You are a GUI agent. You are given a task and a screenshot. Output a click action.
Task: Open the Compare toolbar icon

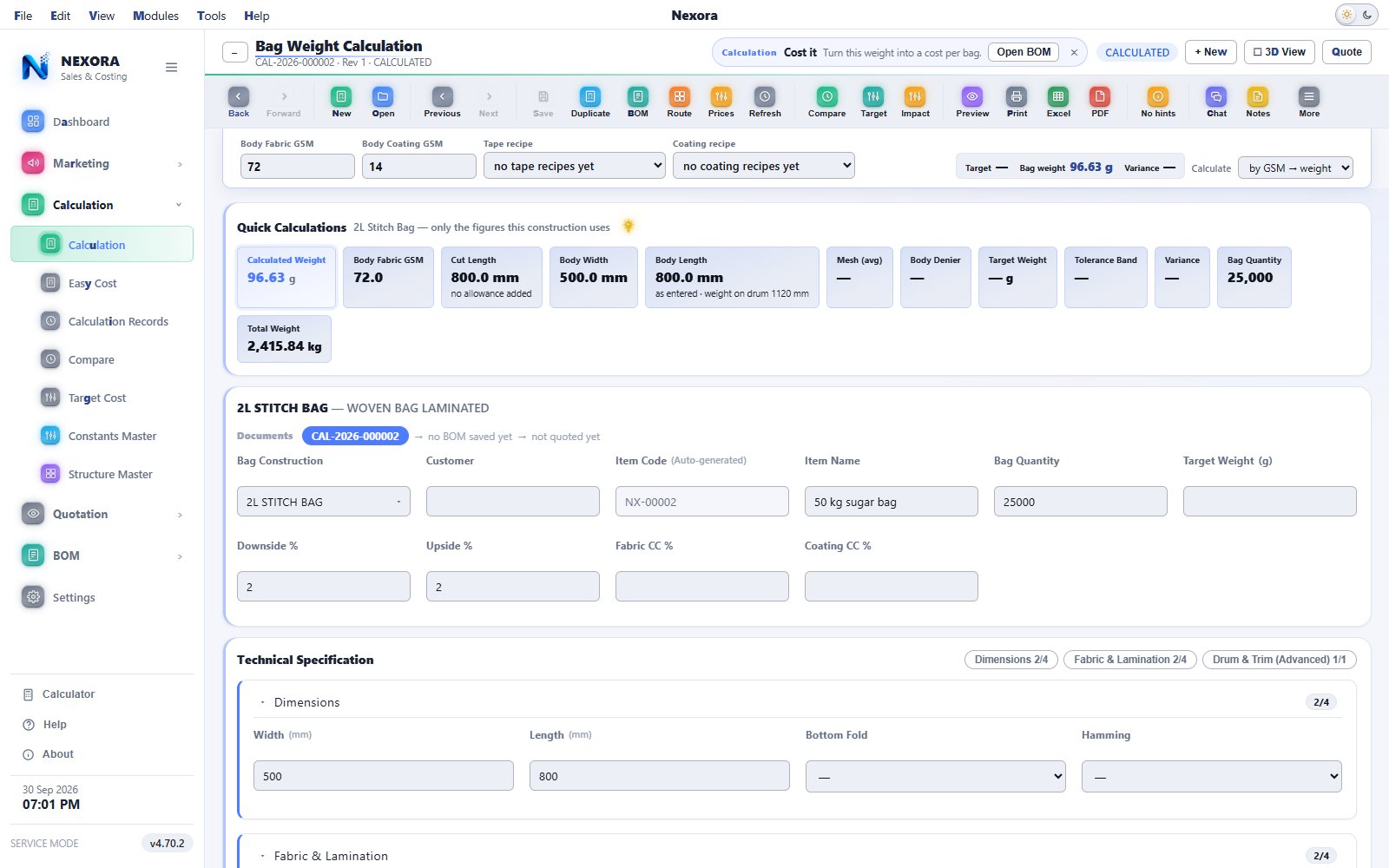(x=827, y=102)
